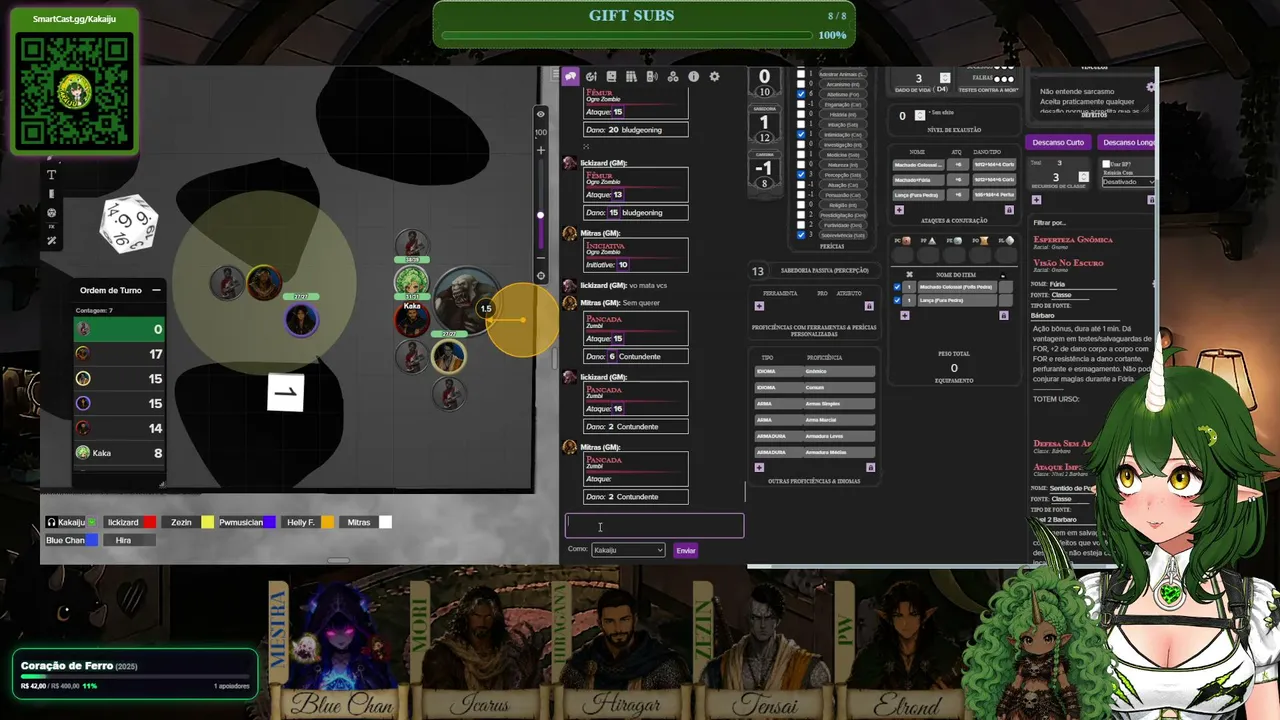1280x720 pixels.
Task: Roll the Machado Colossal attack
Action: (918, 165)
